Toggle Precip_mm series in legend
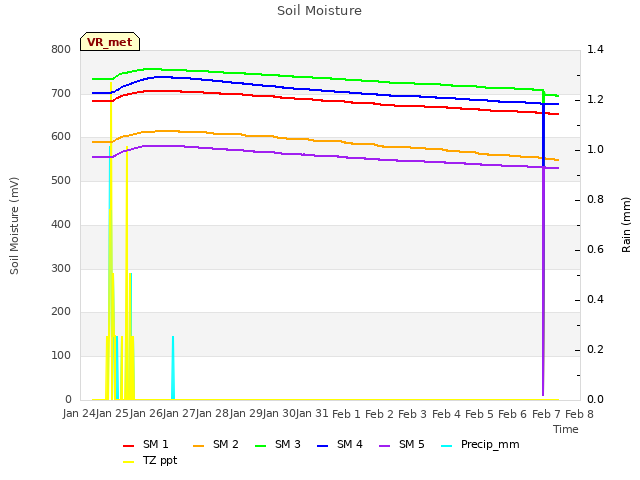 [480, 444]
